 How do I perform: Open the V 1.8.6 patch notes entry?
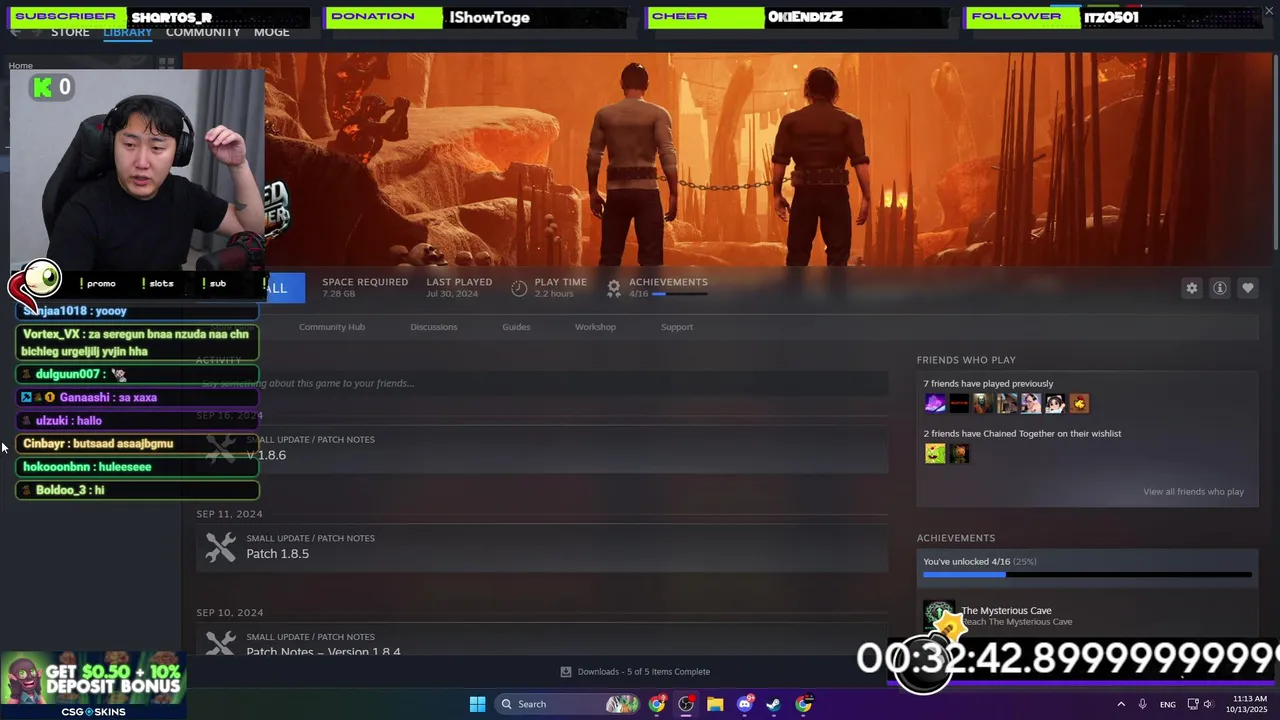point(542,449)
